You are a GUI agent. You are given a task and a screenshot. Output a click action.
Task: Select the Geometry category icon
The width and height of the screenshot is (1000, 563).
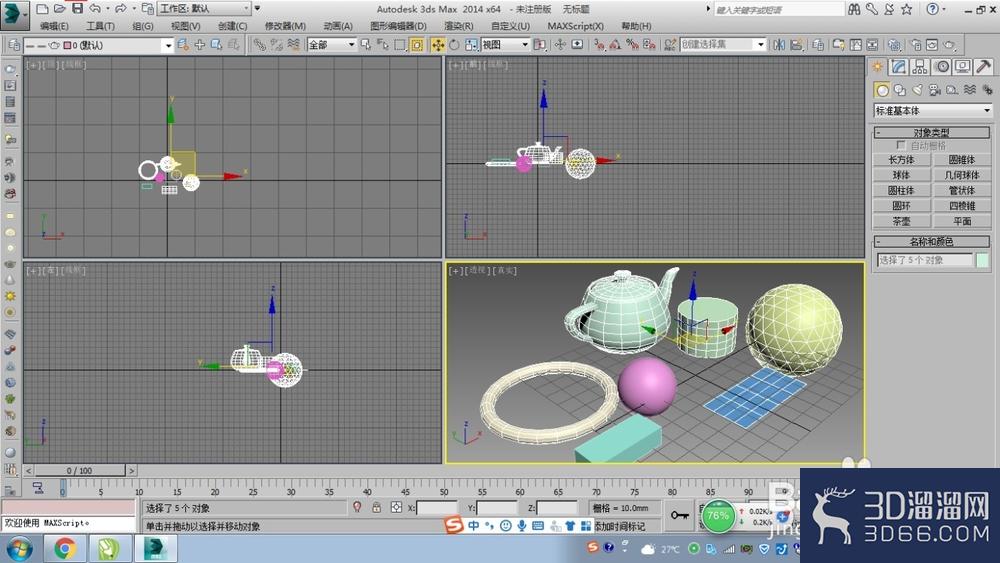(881, 90)
